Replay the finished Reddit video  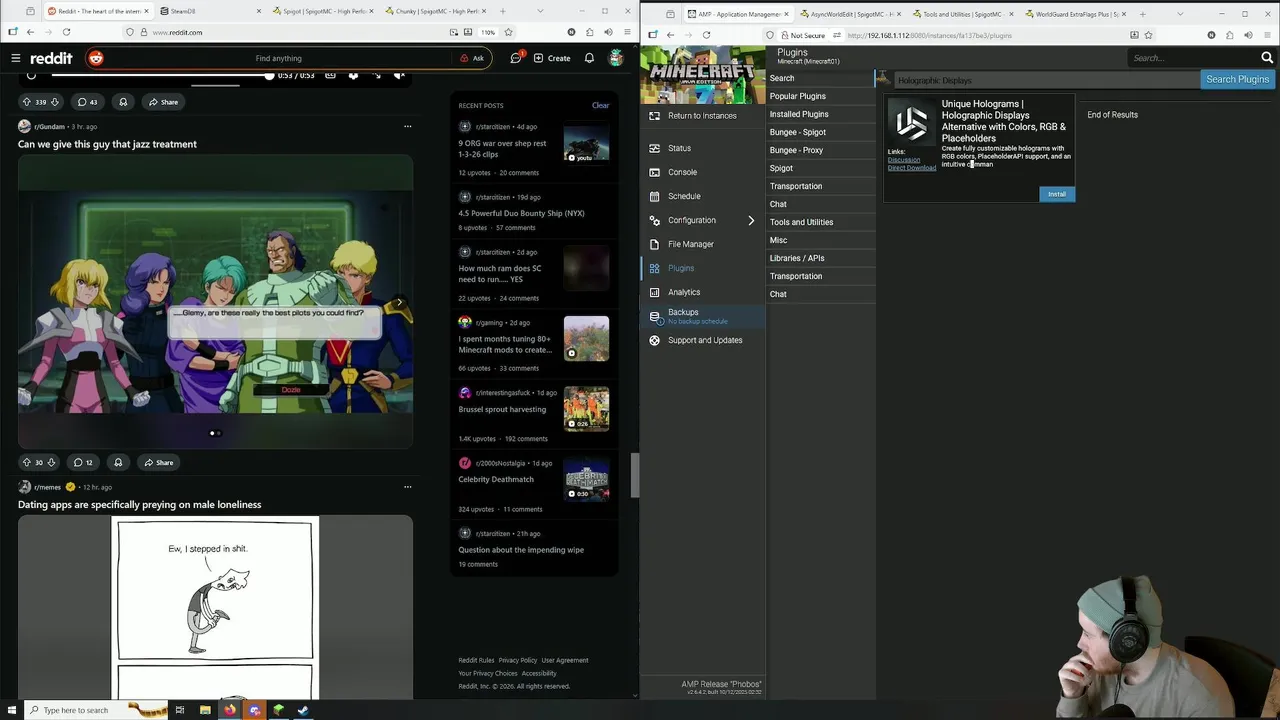point(31,76)
